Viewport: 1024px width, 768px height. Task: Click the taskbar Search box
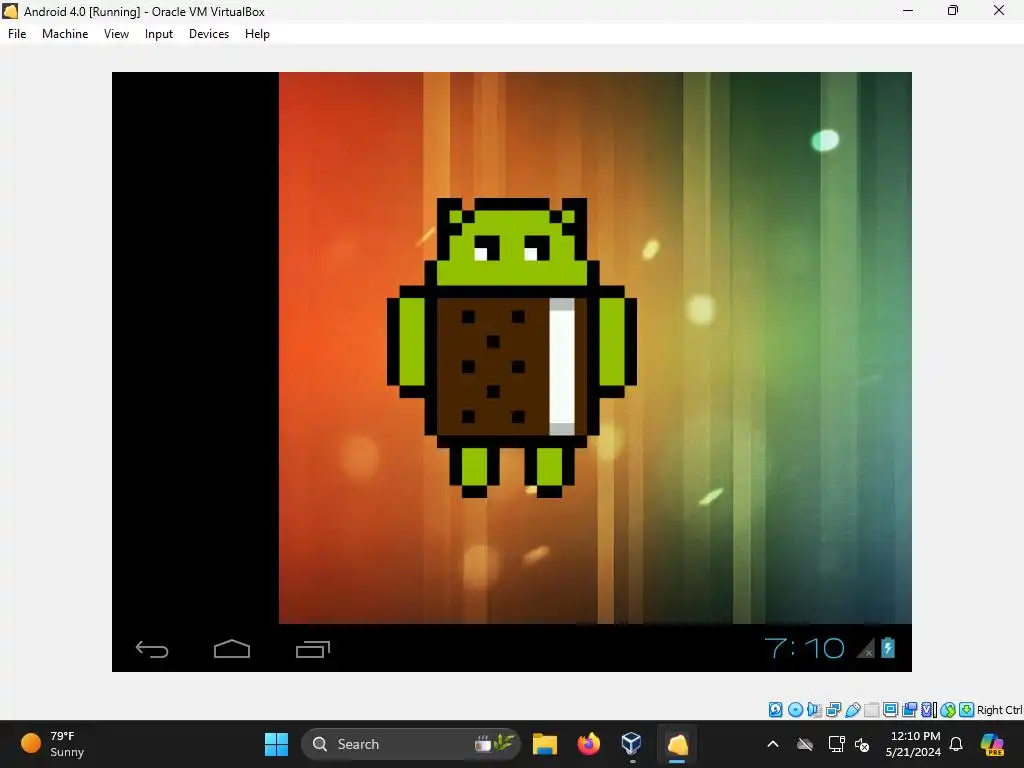pos(411,744)
